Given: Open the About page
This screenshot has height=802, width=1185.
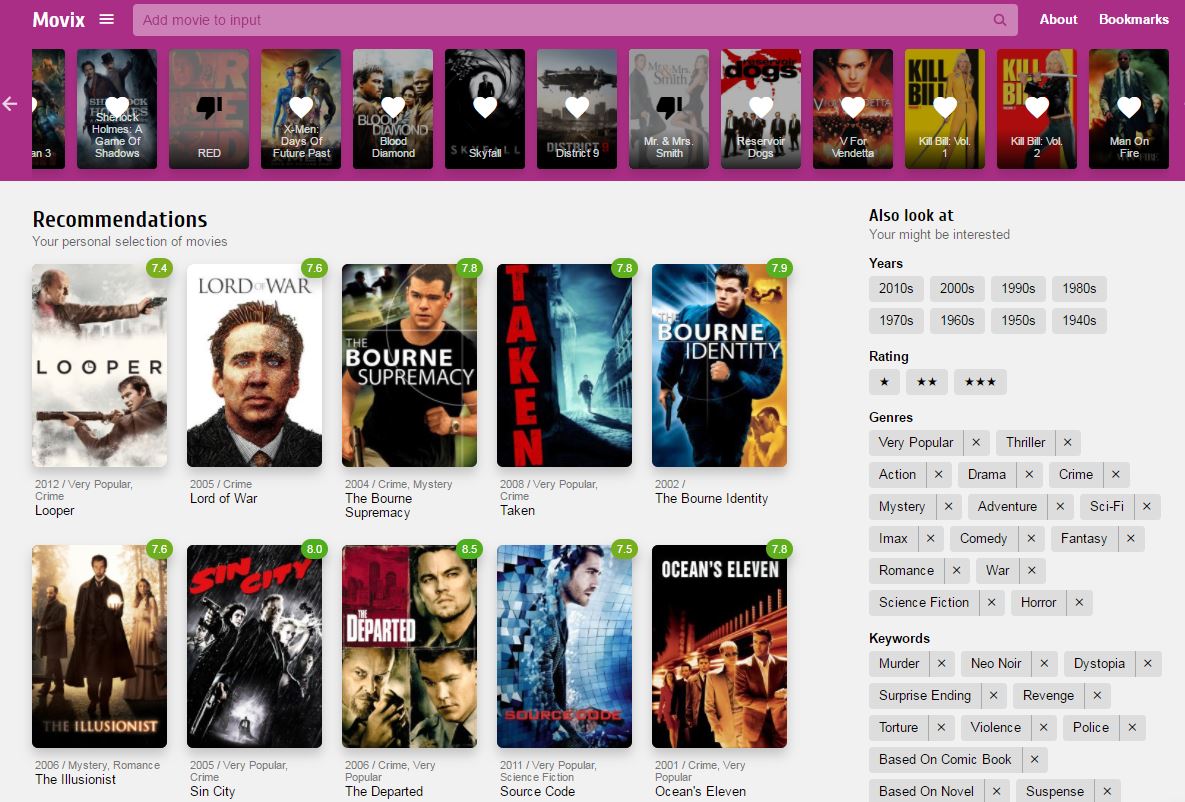Looking at the screenshot, I should [x=1058, y=19].
